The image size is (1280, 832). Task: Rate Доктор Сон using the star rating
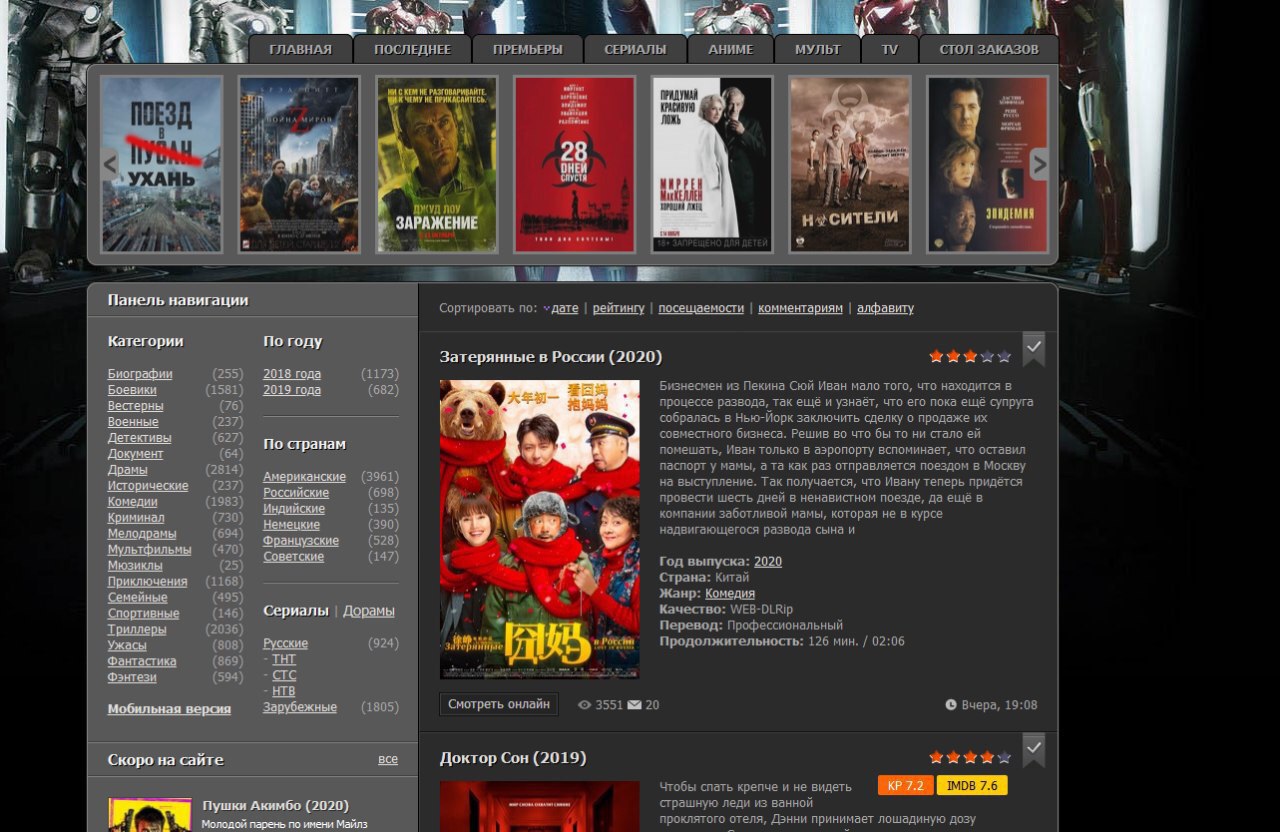970,757
